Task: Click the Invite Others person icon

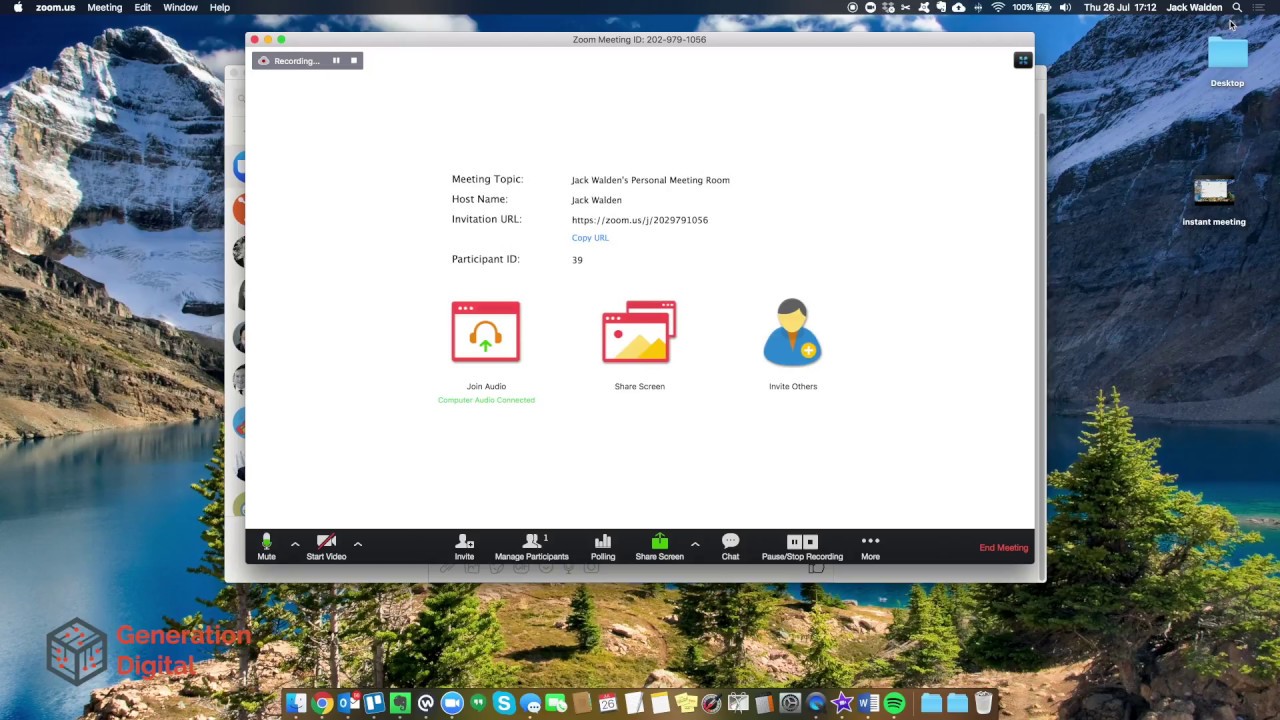Action: (793, 331)
